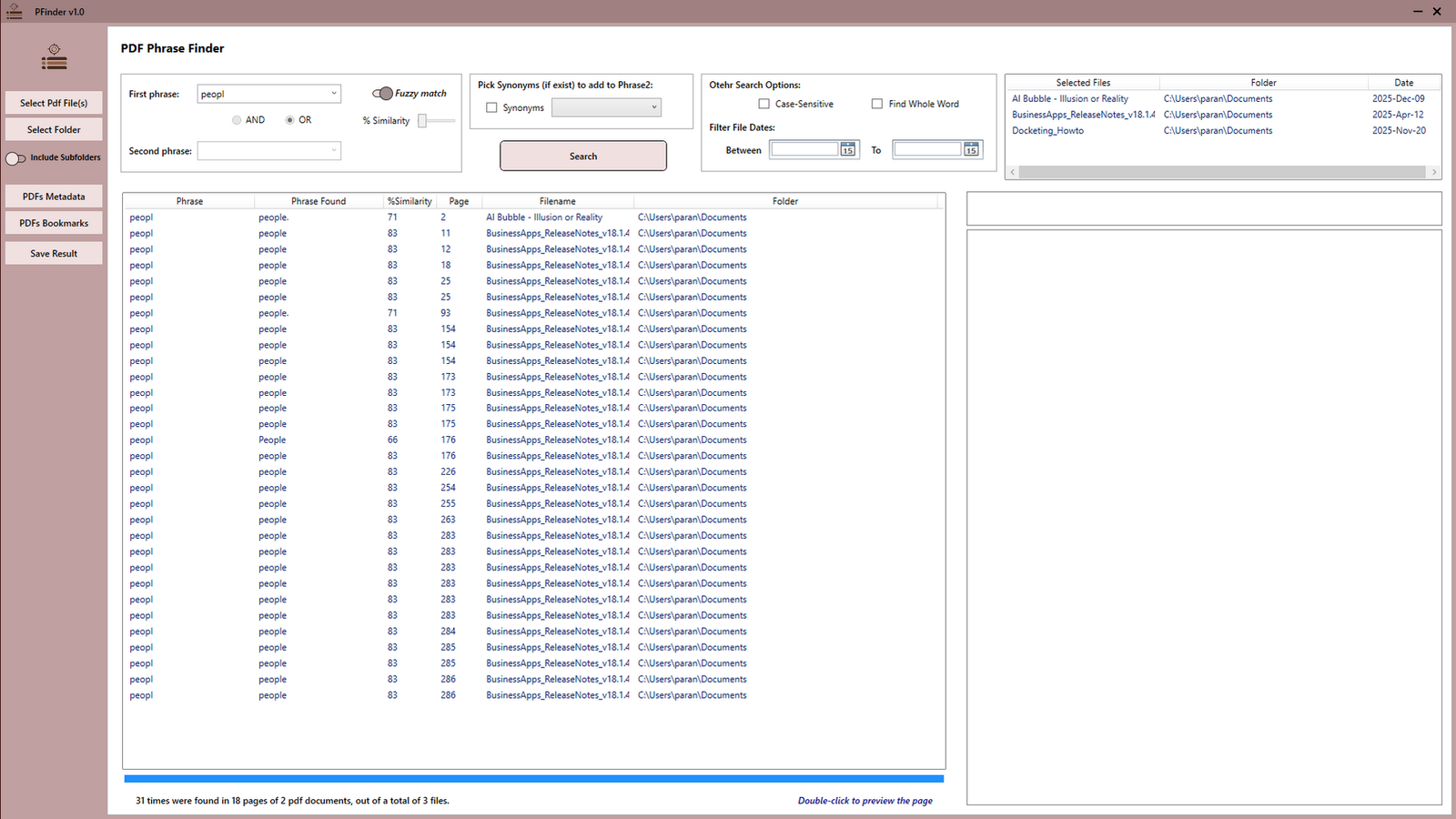Check the Synonyms checkbox
This screenshot has width=1456, height=819.
pyautogui.click(x=492, y=107)
